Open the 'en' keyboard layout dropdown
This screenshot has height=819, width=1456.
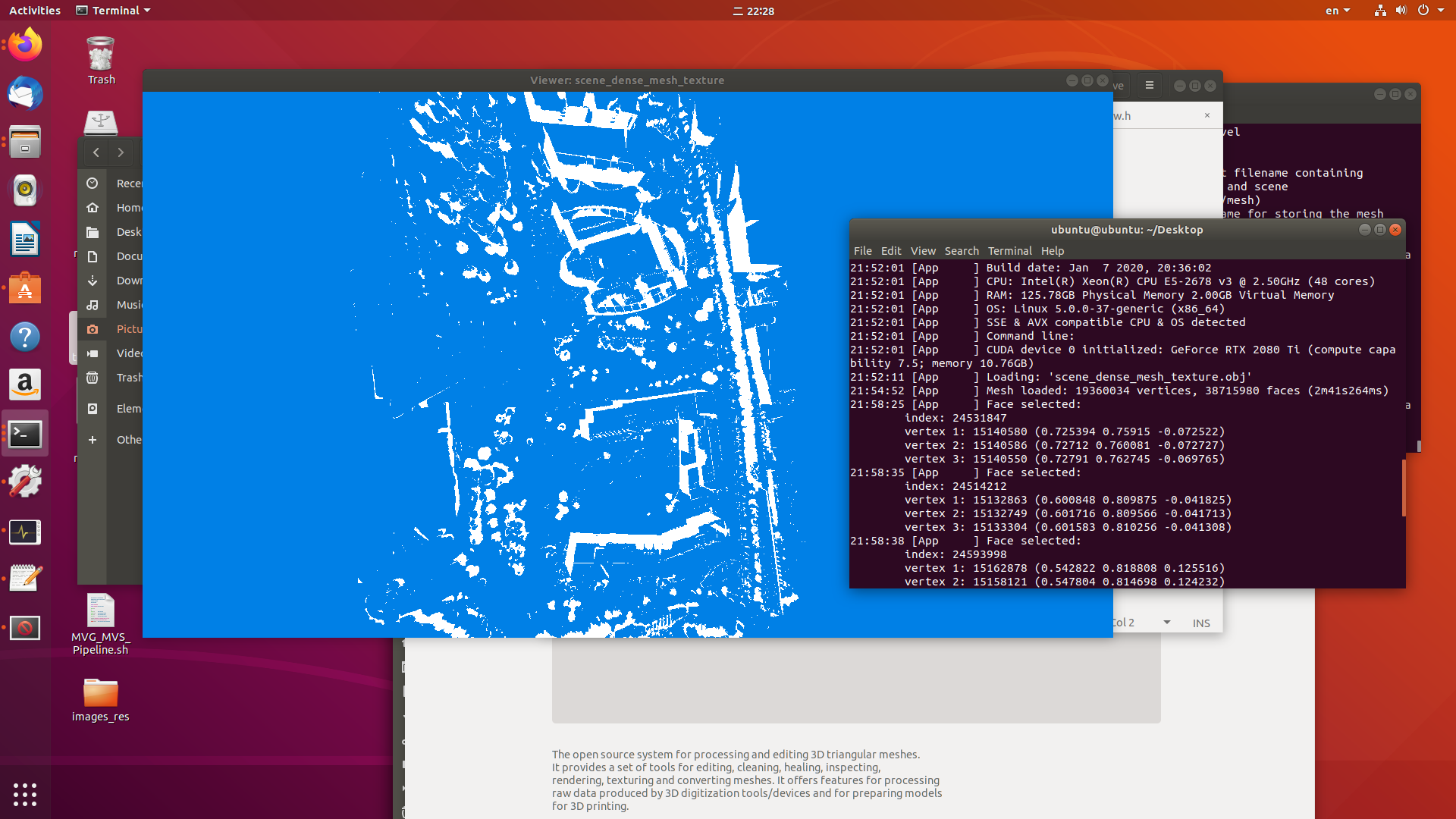(x=1338, y=11)
